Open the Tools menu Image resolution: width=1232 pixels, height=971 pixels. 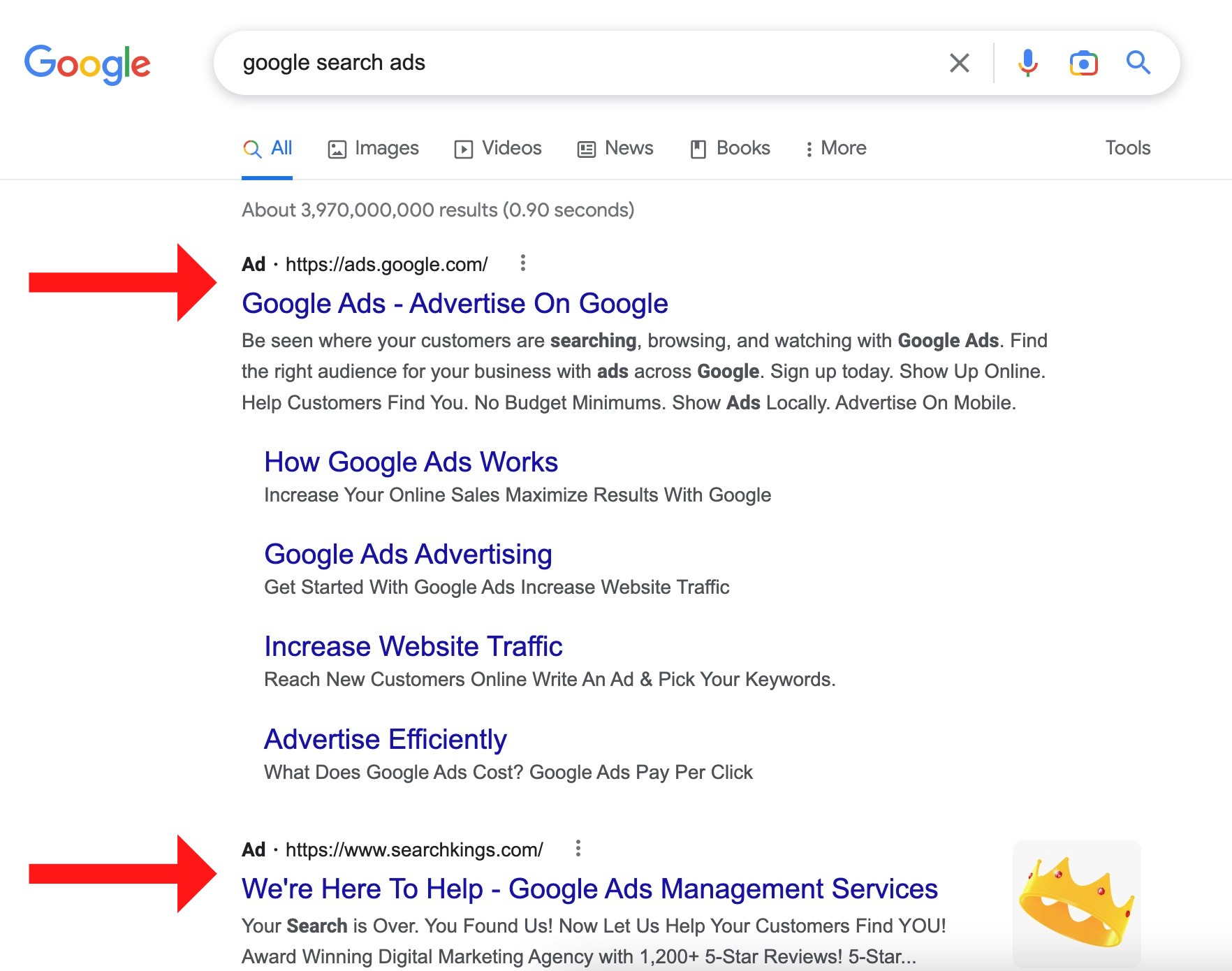(1127, 148)
